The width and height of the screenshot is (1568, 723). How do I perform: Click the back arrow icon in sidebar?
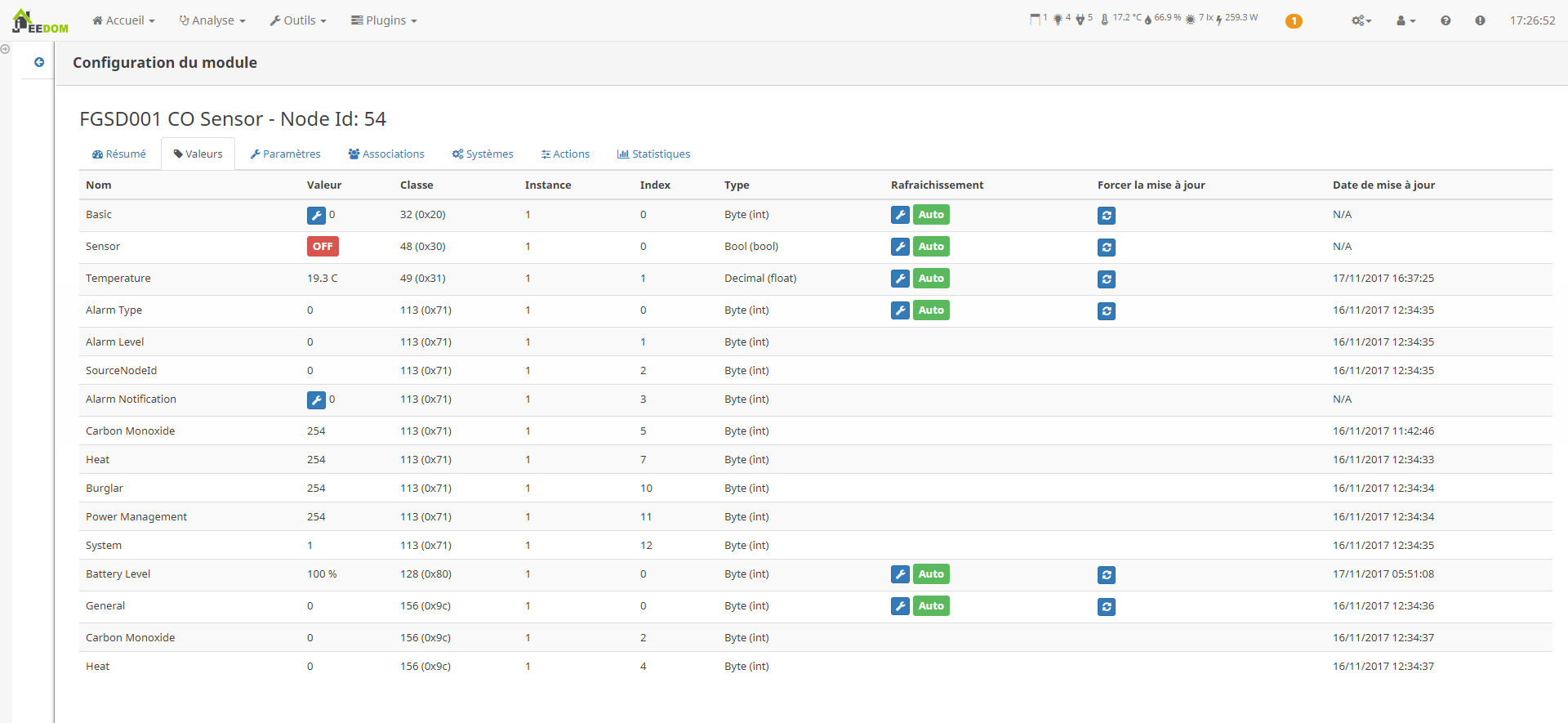point(39,62)
